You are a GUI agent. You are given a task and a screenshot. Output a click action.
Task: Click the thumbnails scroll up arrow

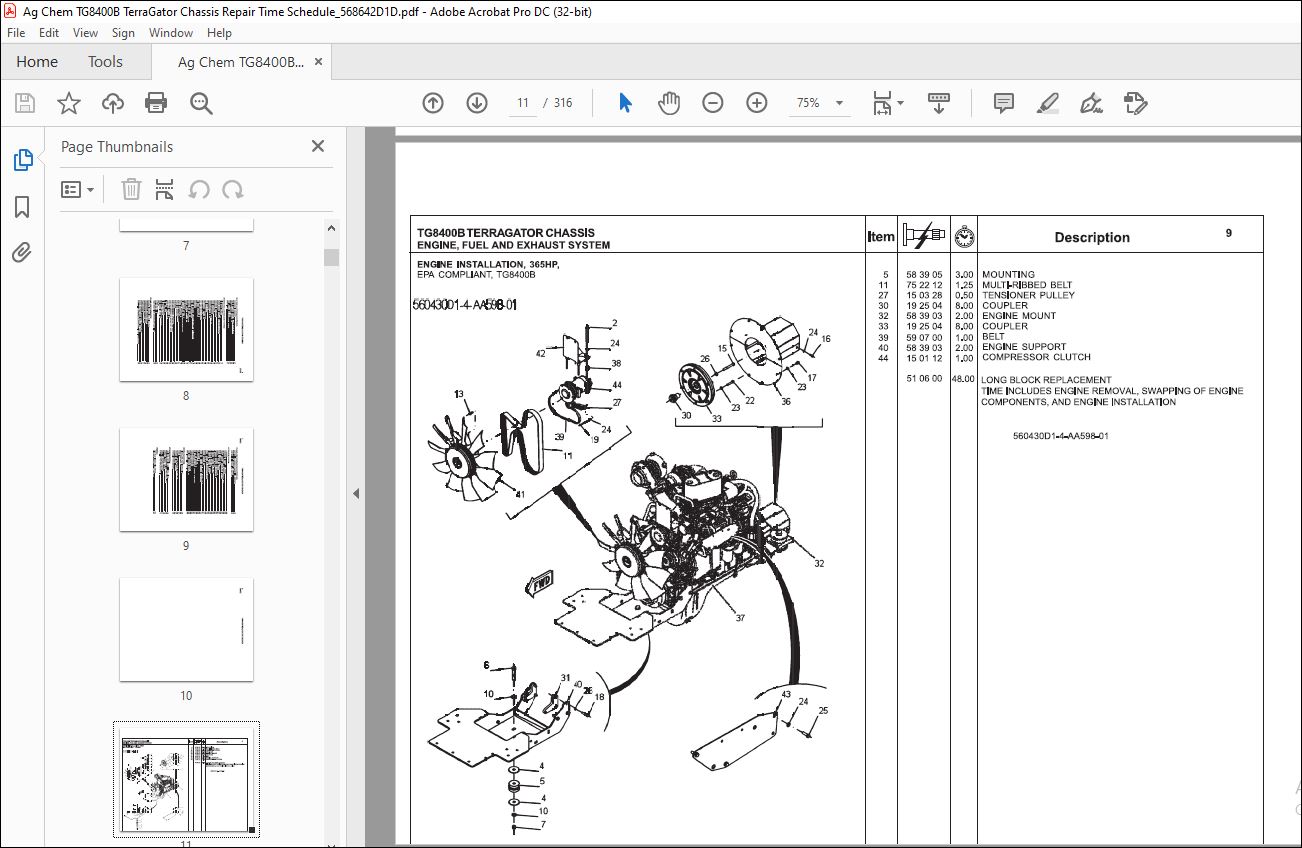(331, 229)
